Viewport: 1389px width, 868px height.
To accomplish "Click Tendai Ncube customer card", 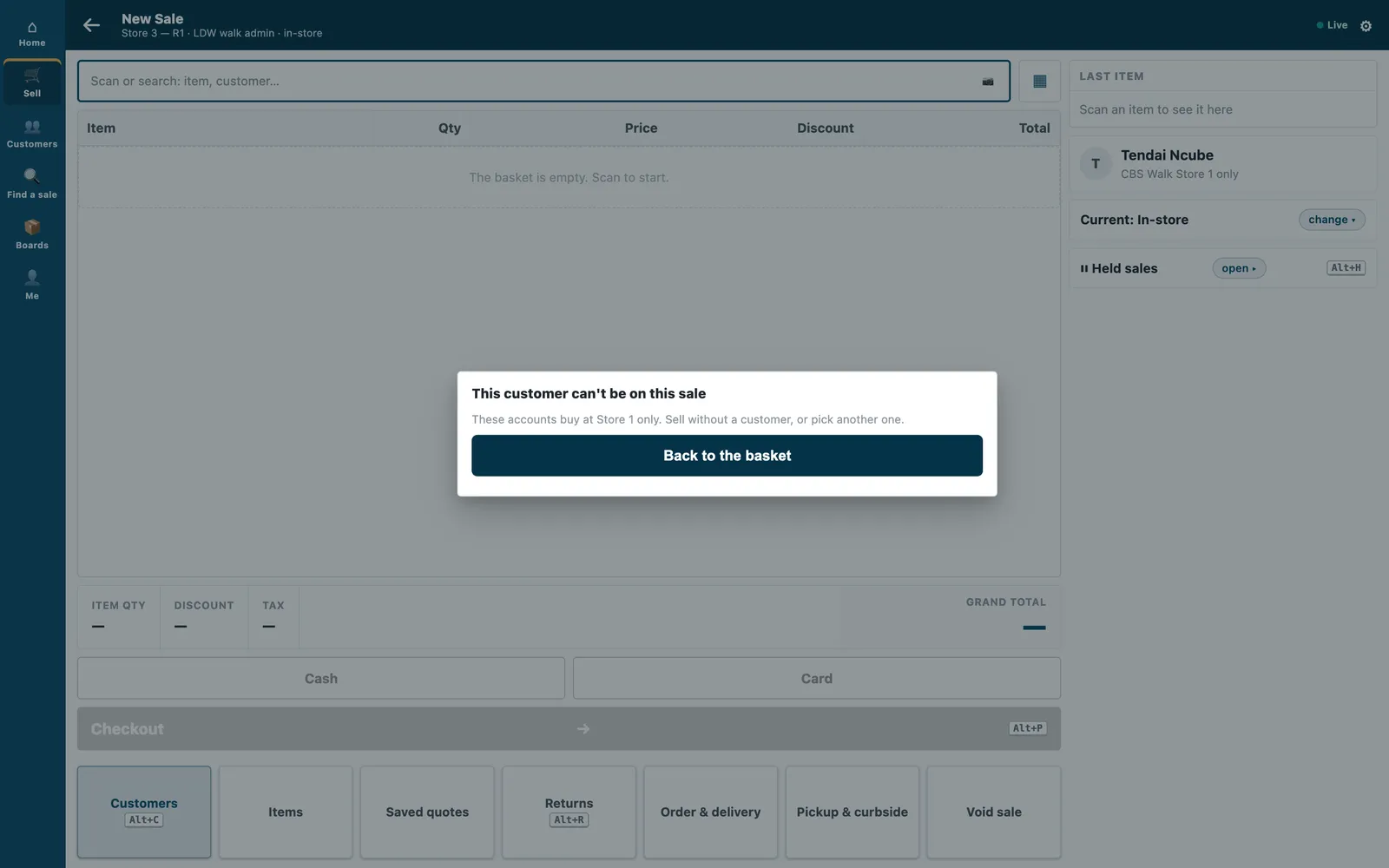I will click(x=1222, y=164).
